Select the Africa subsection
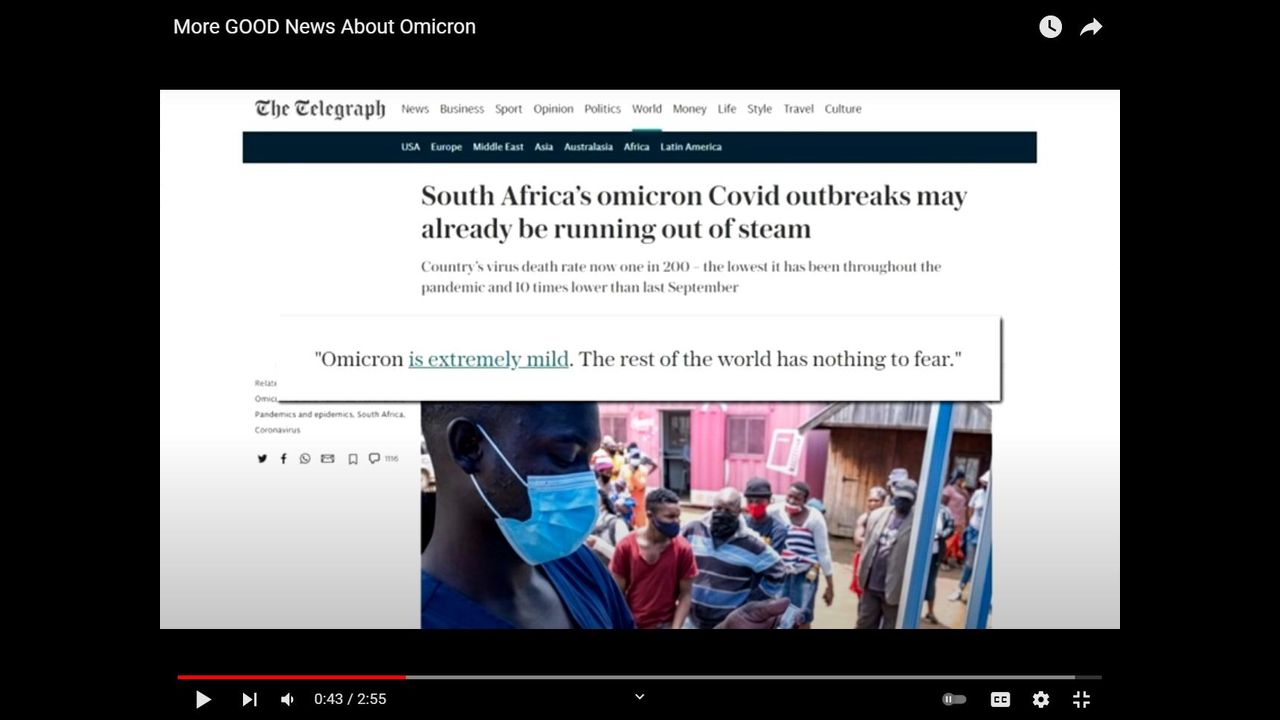 tap(636, 147)
